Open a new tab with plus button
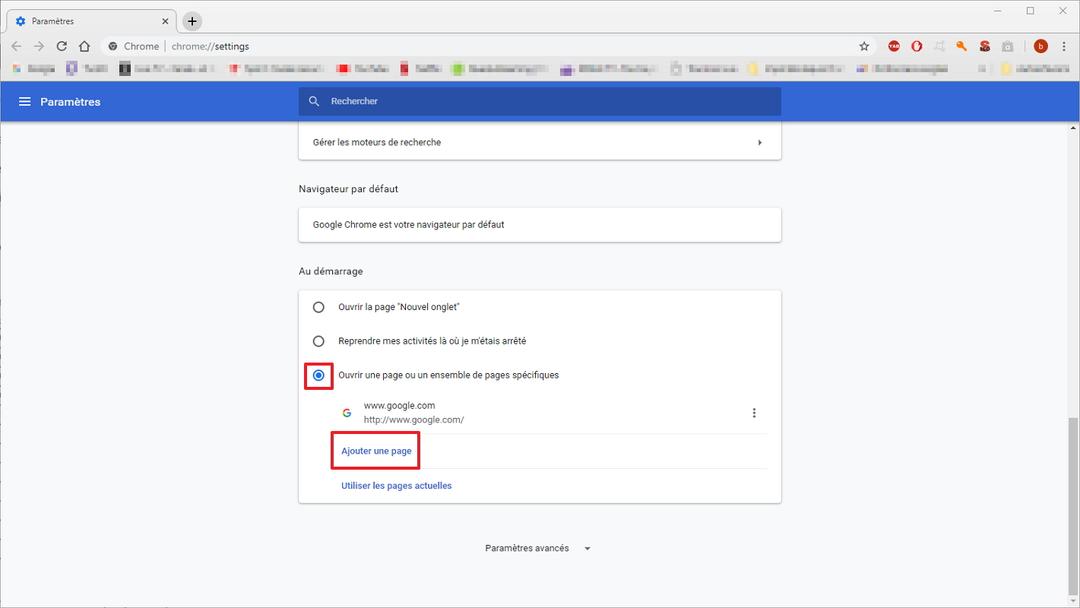Viewport: 1080px width, 608px height. click(x=192, y=21)
